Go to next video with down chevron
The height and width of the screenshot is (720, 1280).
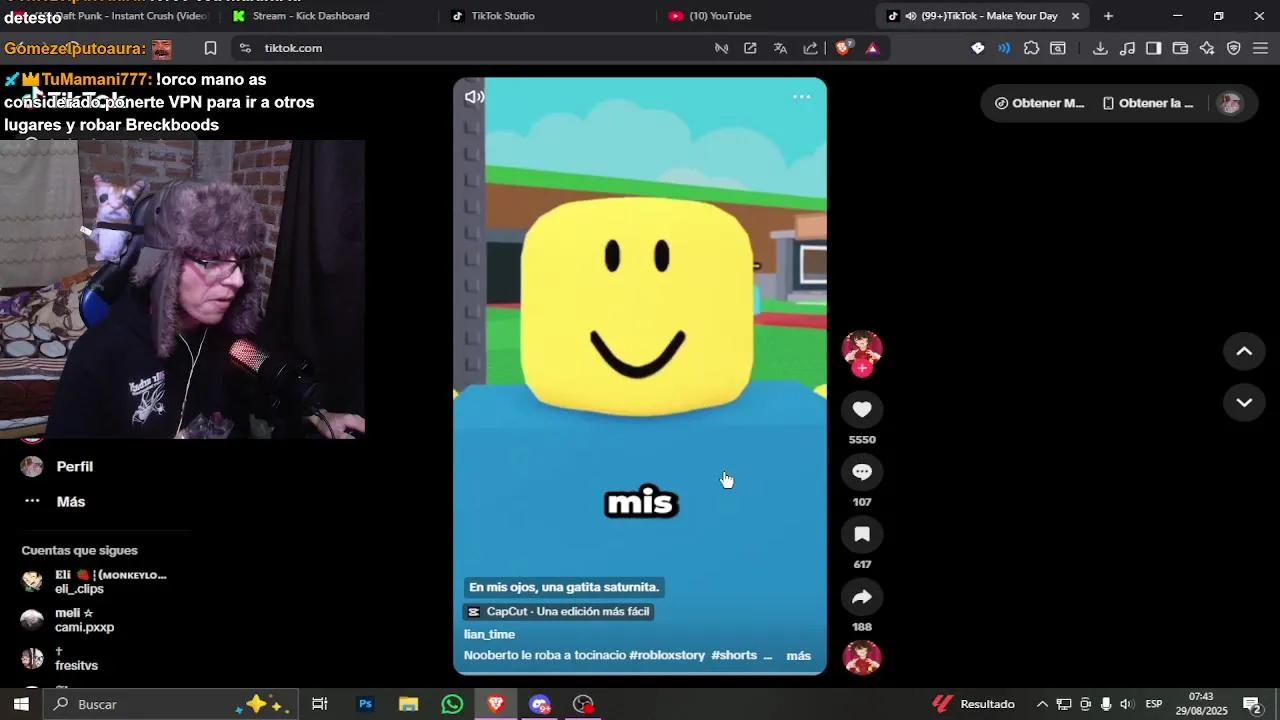tap(1244, 402)
